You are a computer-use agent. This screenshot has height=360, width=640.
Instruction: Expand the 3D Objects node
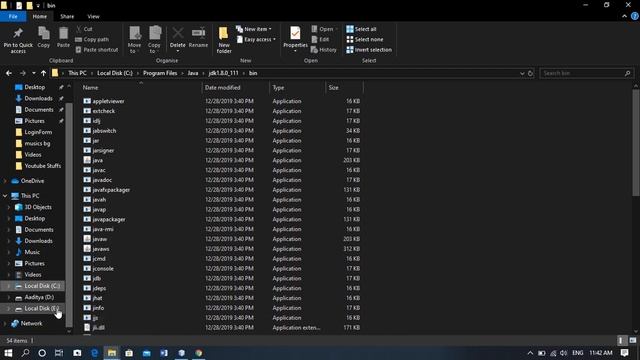[x=9, y=207]
